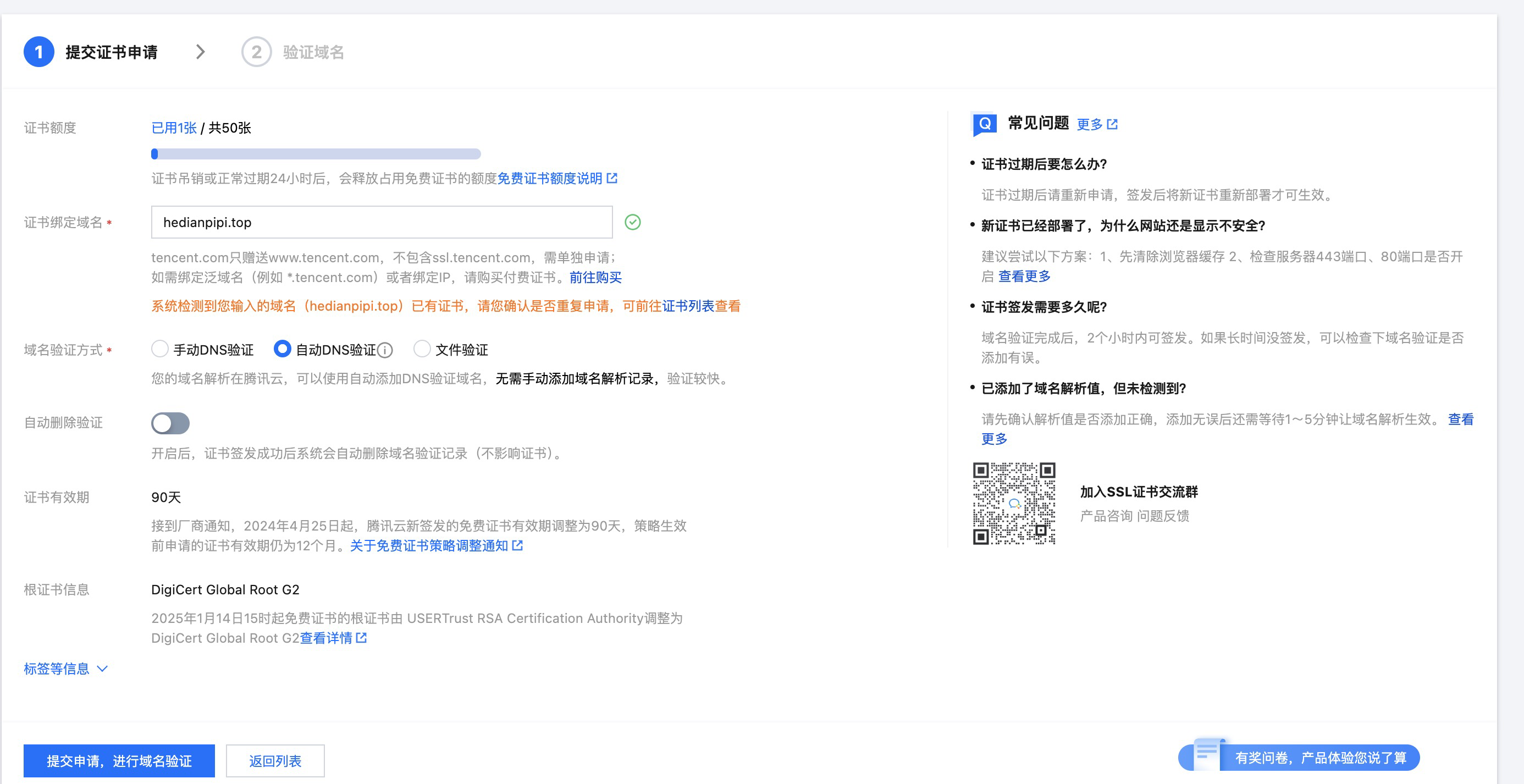Click external-link icon after 免费证书额度说明
The image size is (1524, 784).
[x=612, y=178]
